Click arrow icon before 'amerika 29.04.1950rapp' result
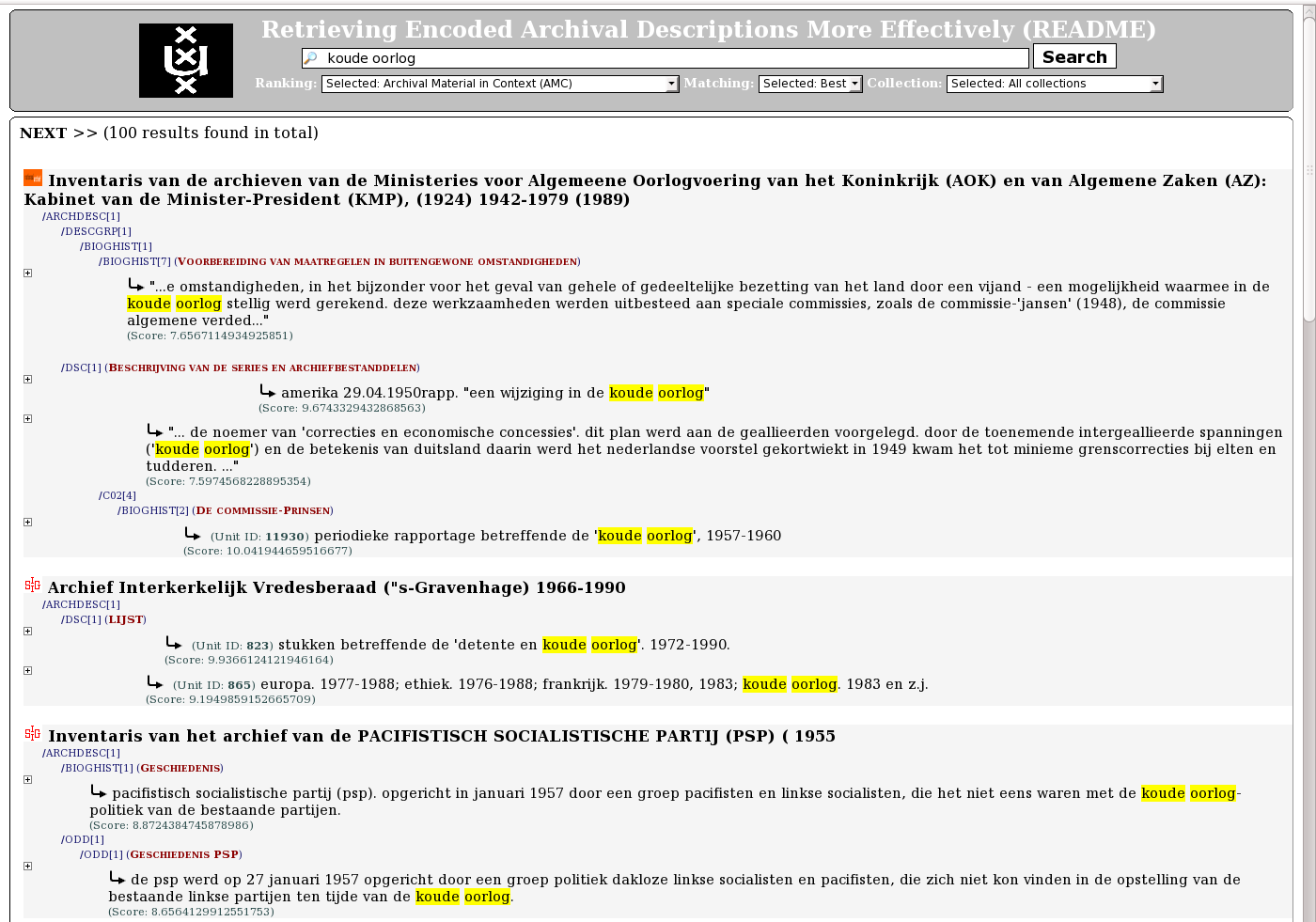This screenshot has height=922, width=1316. [268, 391]
